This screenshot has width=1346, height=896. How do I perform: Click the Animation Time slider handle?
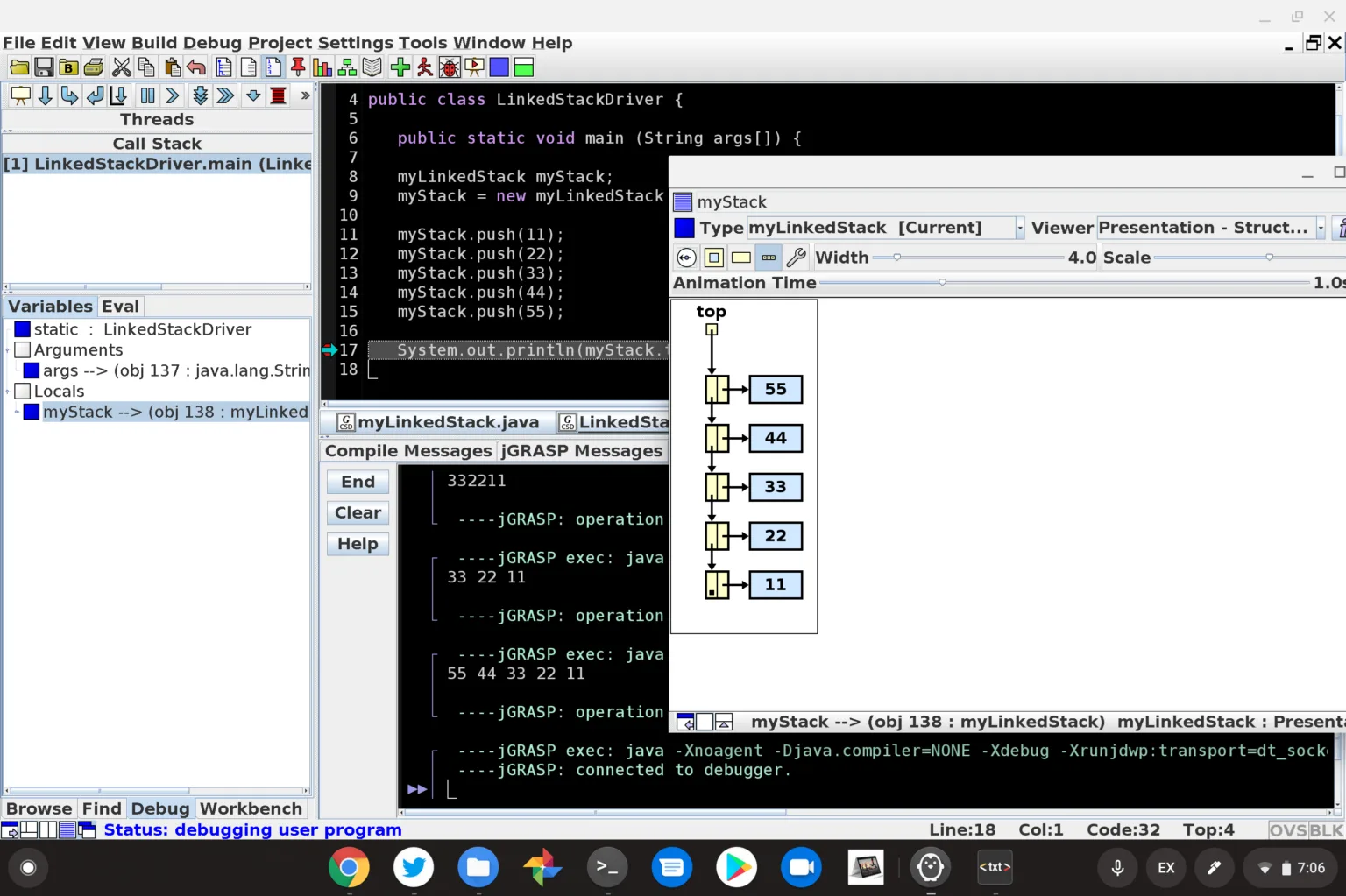click(x=942, y=282)
